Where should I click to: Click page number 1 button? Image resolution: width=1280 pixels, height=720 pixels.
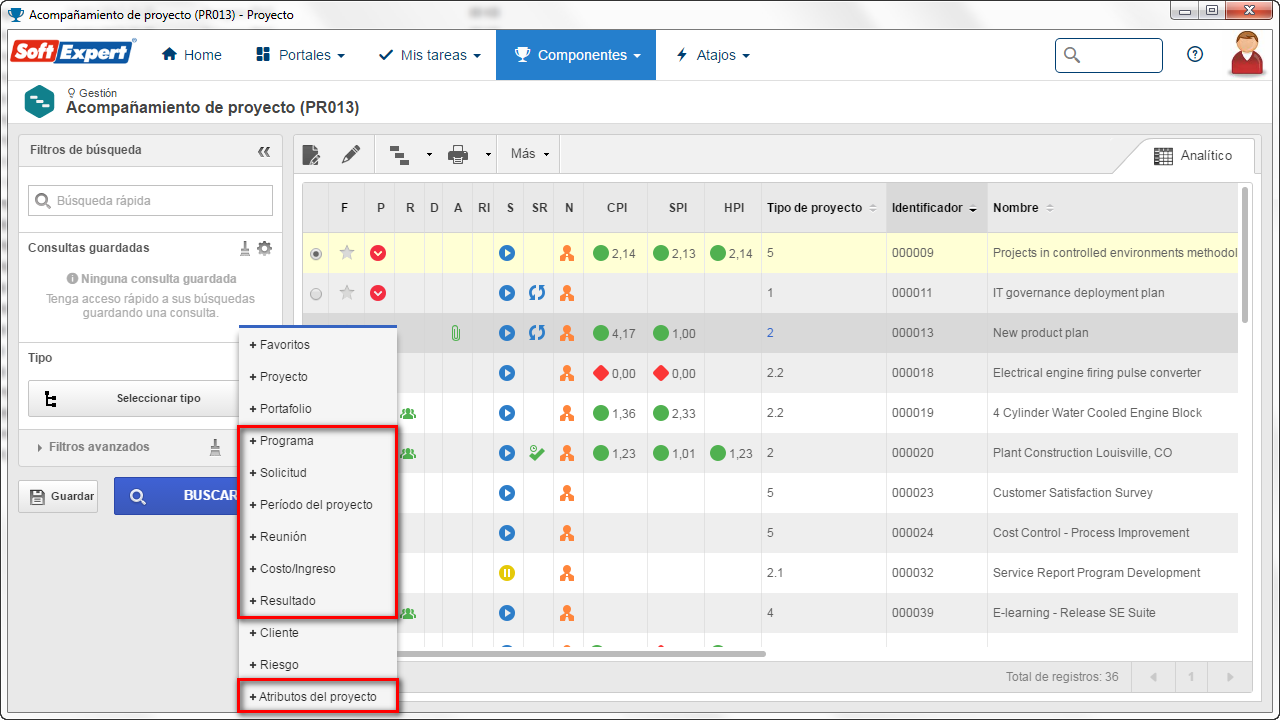coord(1192,677)
